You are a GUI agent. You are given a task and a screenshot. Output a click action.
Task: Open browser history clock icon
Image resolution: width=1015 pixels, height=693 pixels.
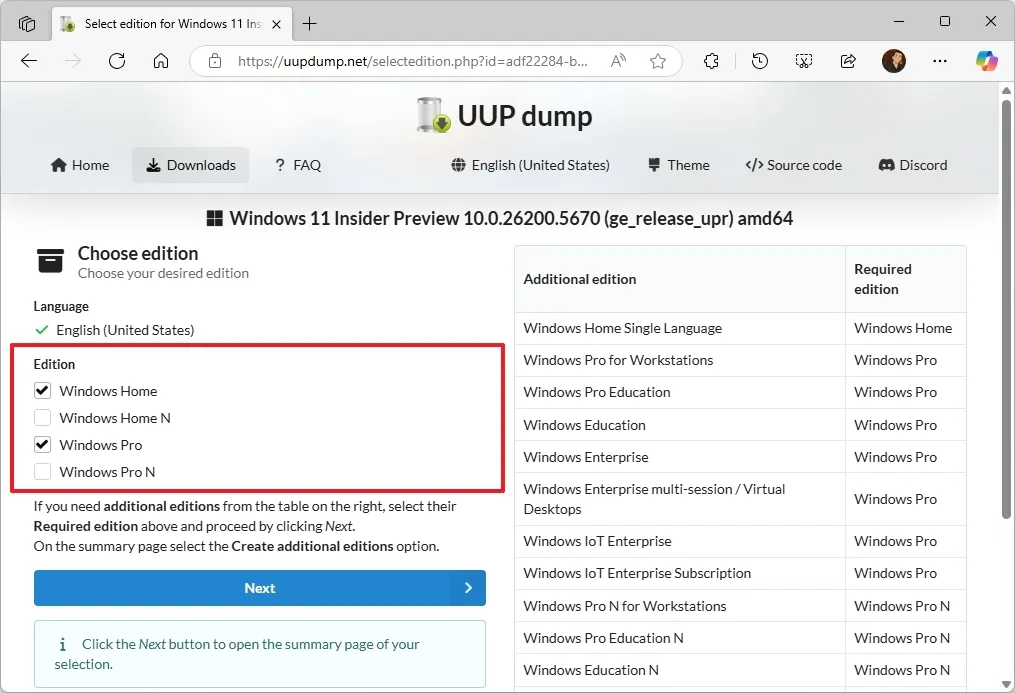tap(760, 61)
